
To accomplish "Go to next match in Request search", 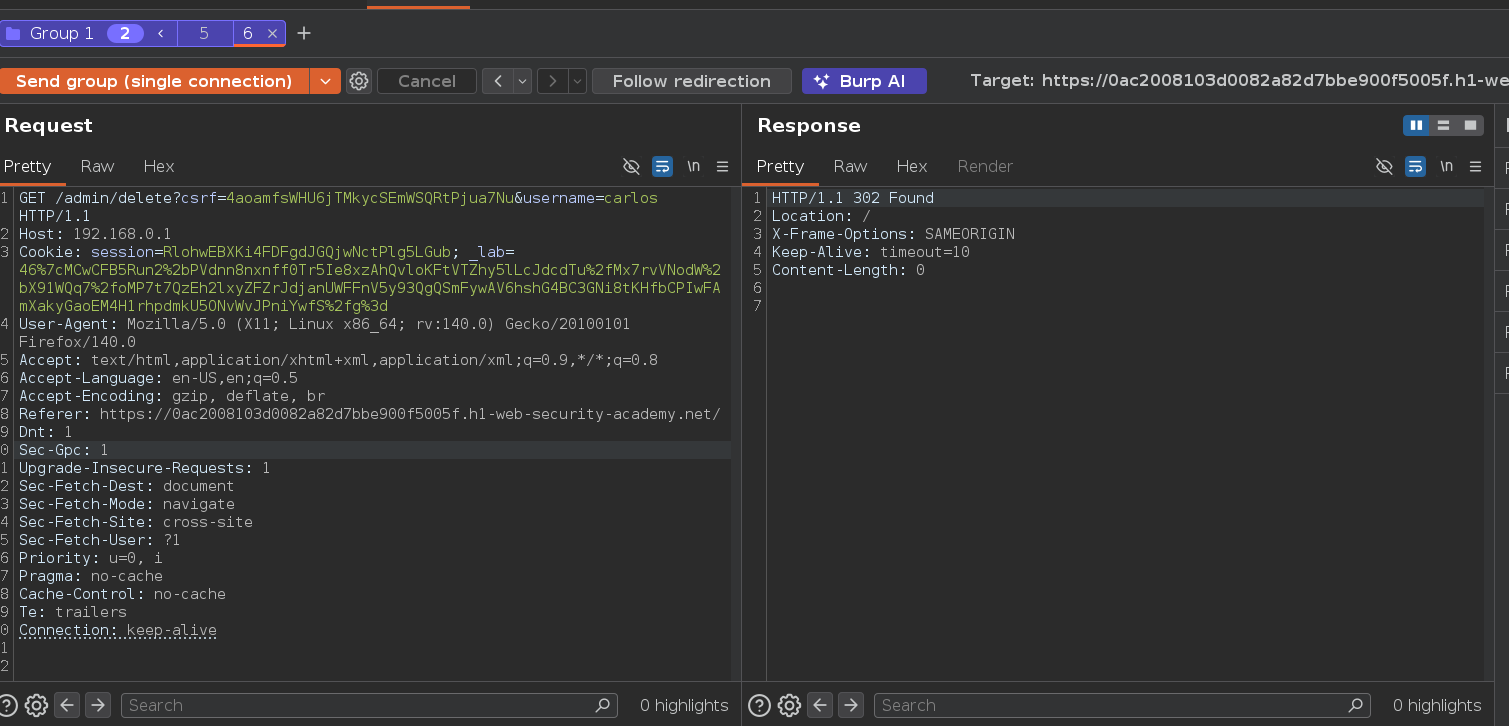I will 98,705.
